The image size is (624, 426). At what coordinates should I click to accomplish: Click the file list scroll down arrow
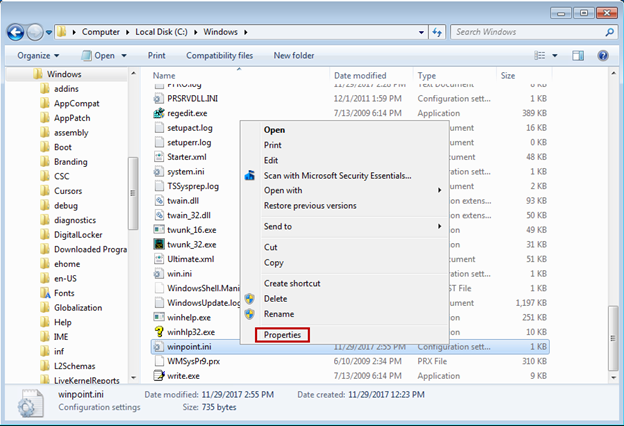click(613, 377)
